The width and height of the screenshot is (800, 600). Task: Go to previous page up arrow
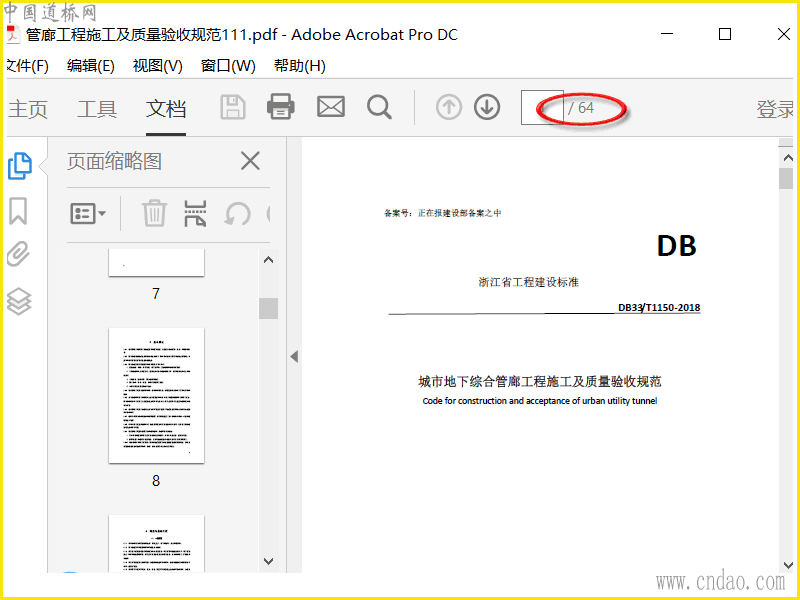click(x=449, y=107)
